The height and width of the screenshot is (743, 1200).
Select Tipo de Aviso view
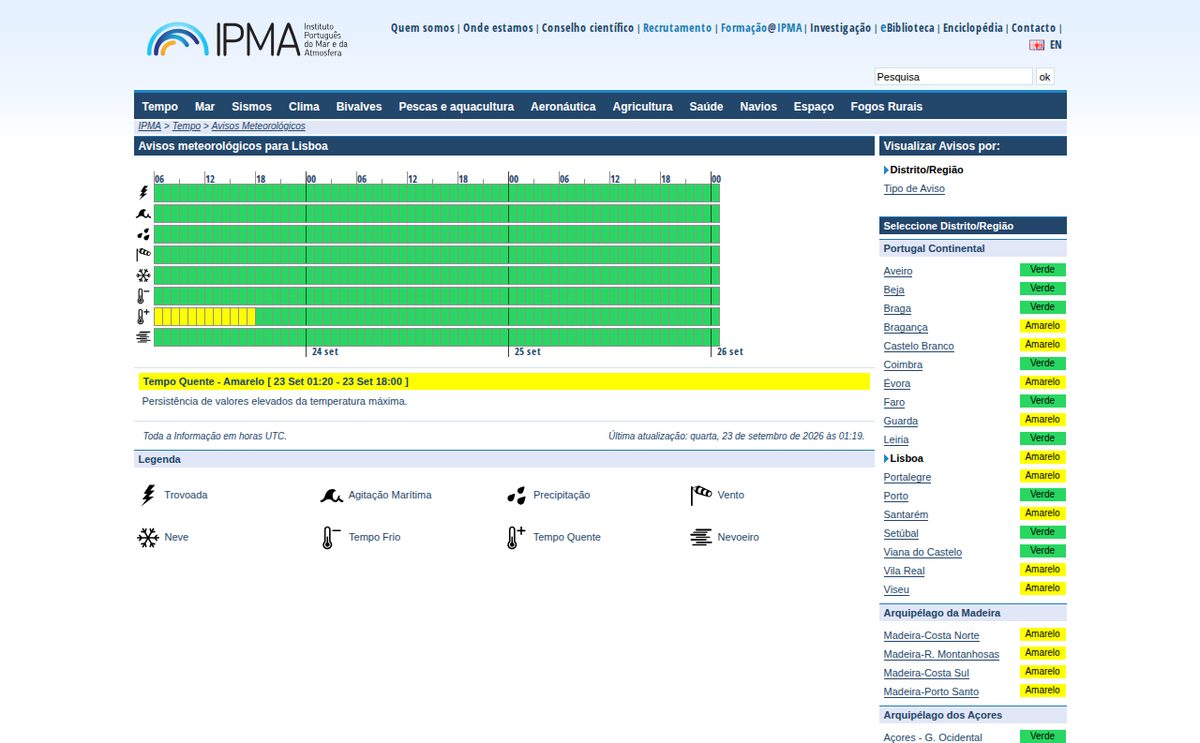click(914, 189)
